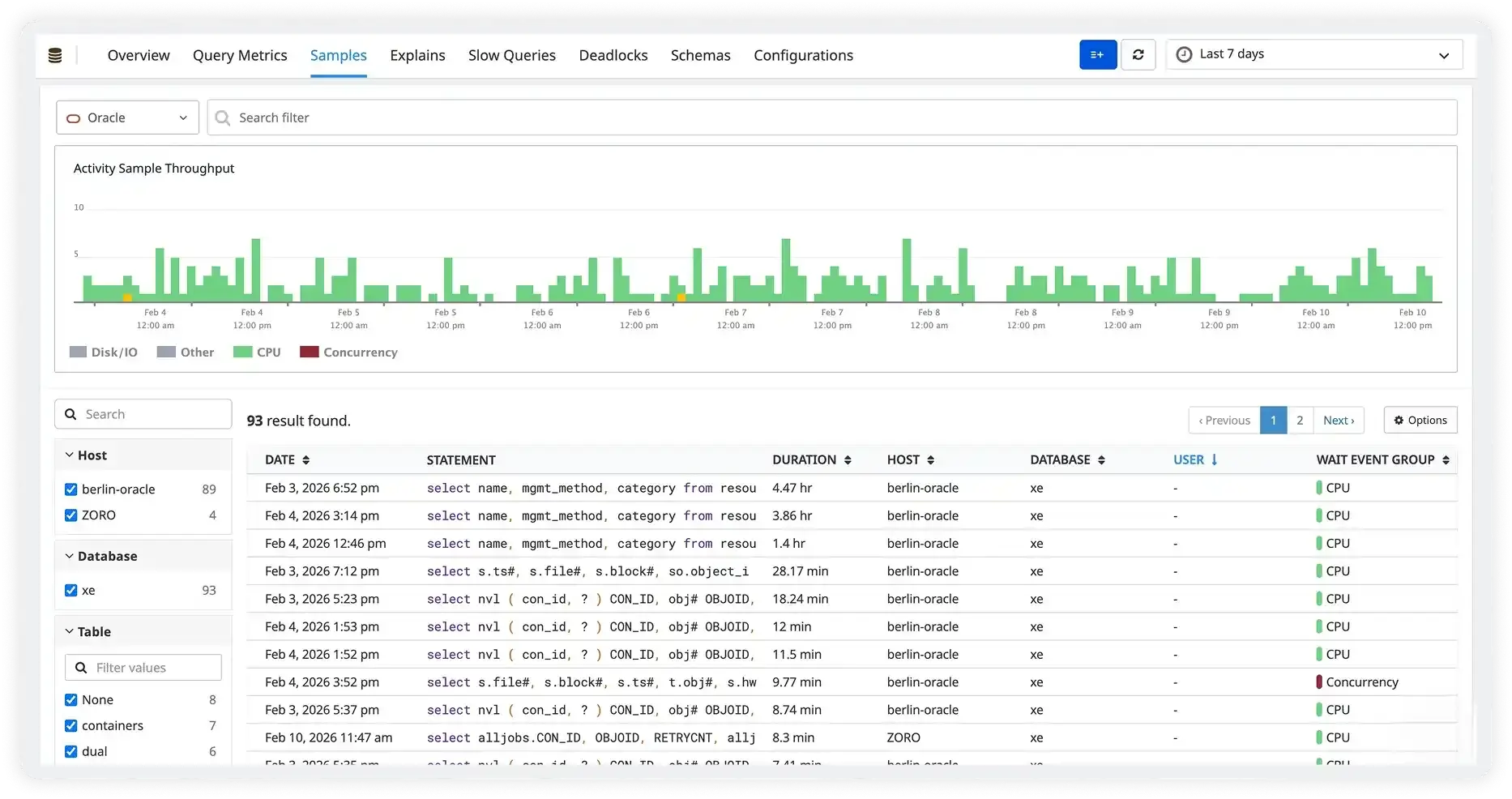Uncheck the berlin-oracle host checkbox
Screen dimensions: 1512x799
71,489
